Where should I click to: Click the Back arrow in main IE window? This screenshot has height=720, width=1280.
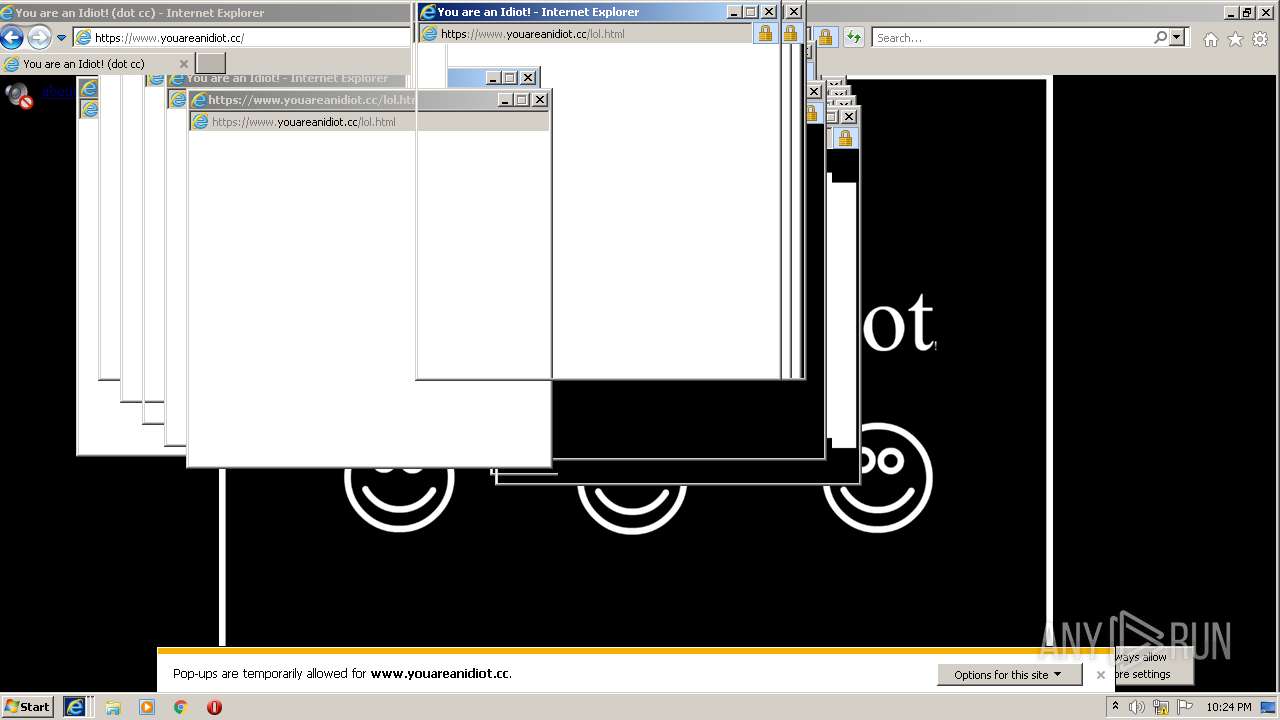11,38
